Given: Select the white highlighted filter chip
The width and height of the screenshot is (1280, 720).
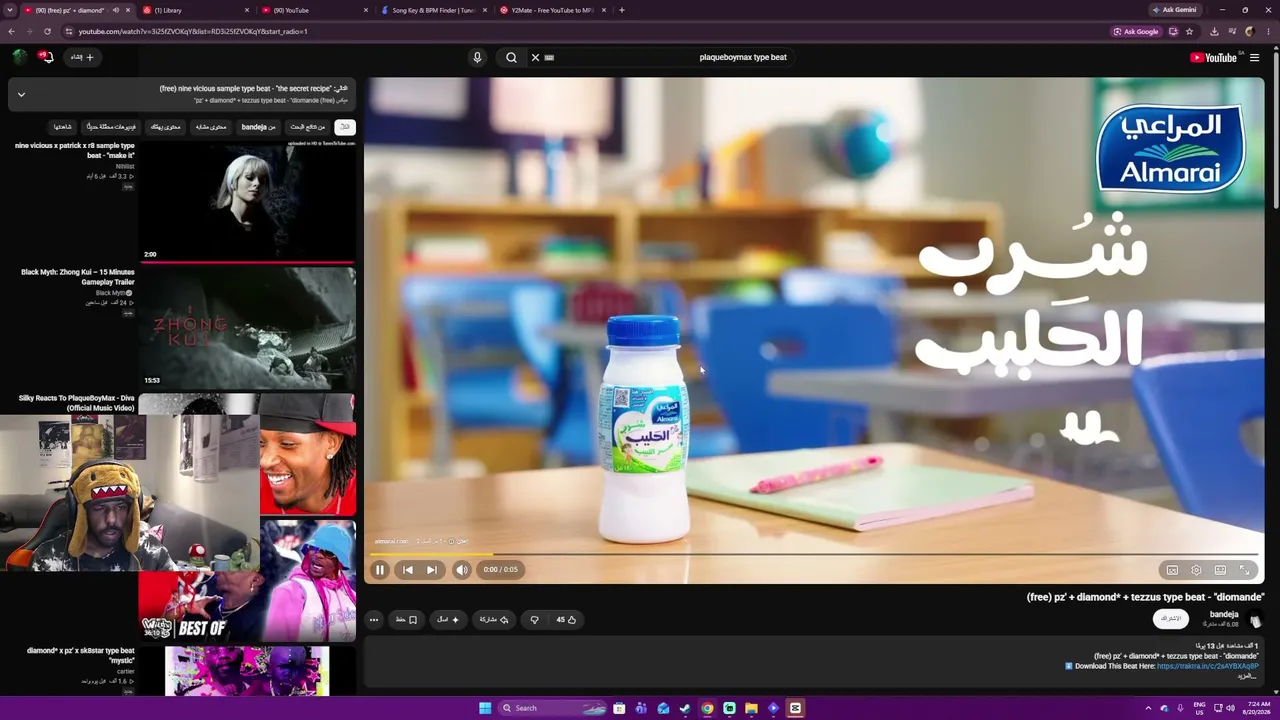Looking at the screenshot, I should pos(345,127).
